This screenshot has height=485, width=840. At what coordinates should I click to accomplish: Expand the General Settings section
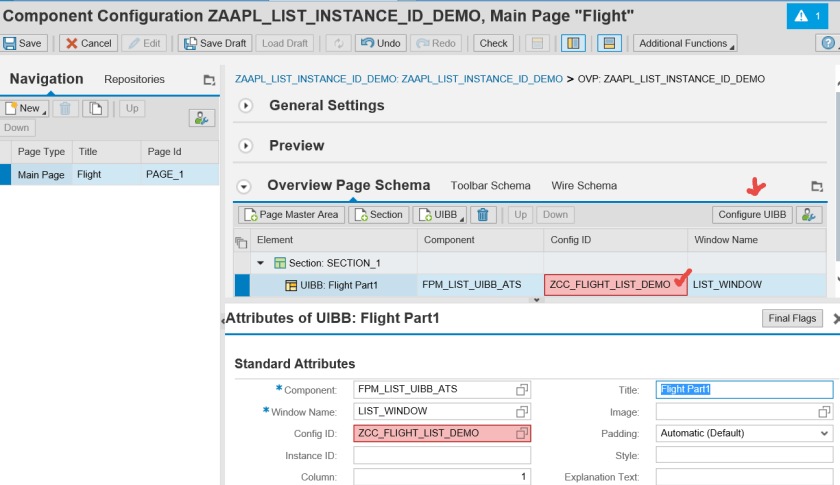pyautogui.click(x=246, y=106)
